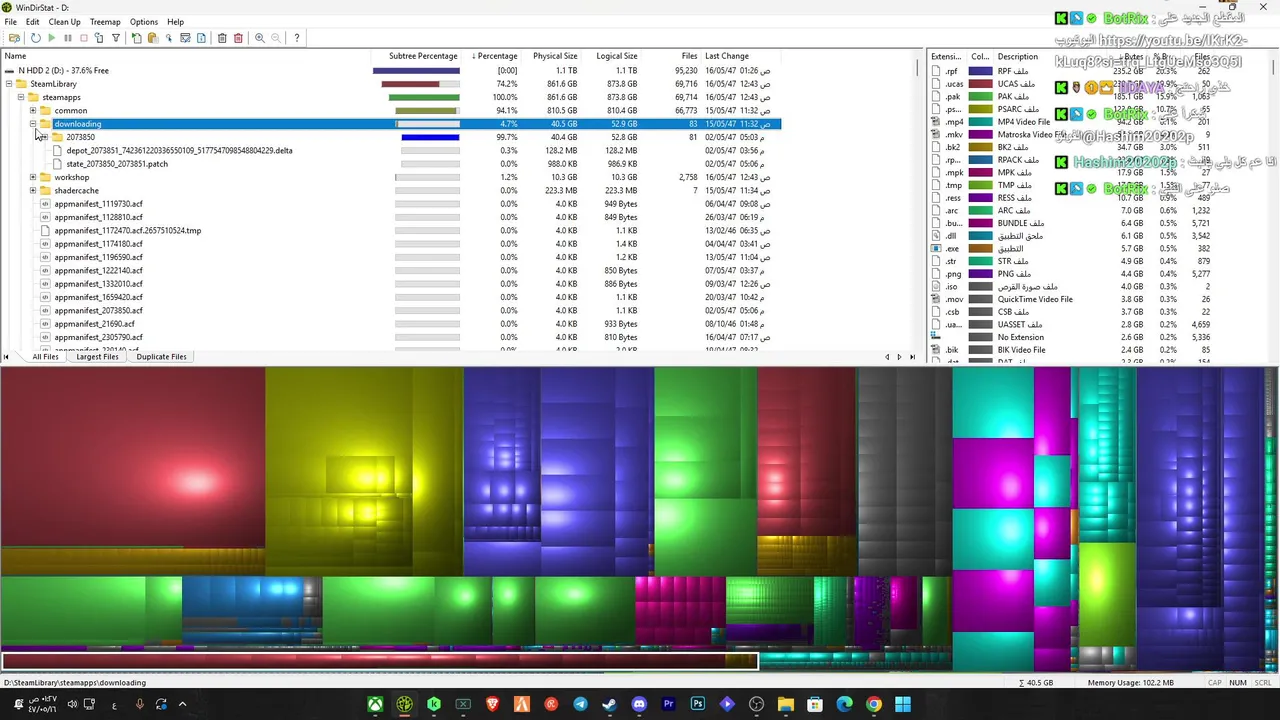Click the Select Drives toolbar icon
The image size is (1280, 720).
click(14, 38)
